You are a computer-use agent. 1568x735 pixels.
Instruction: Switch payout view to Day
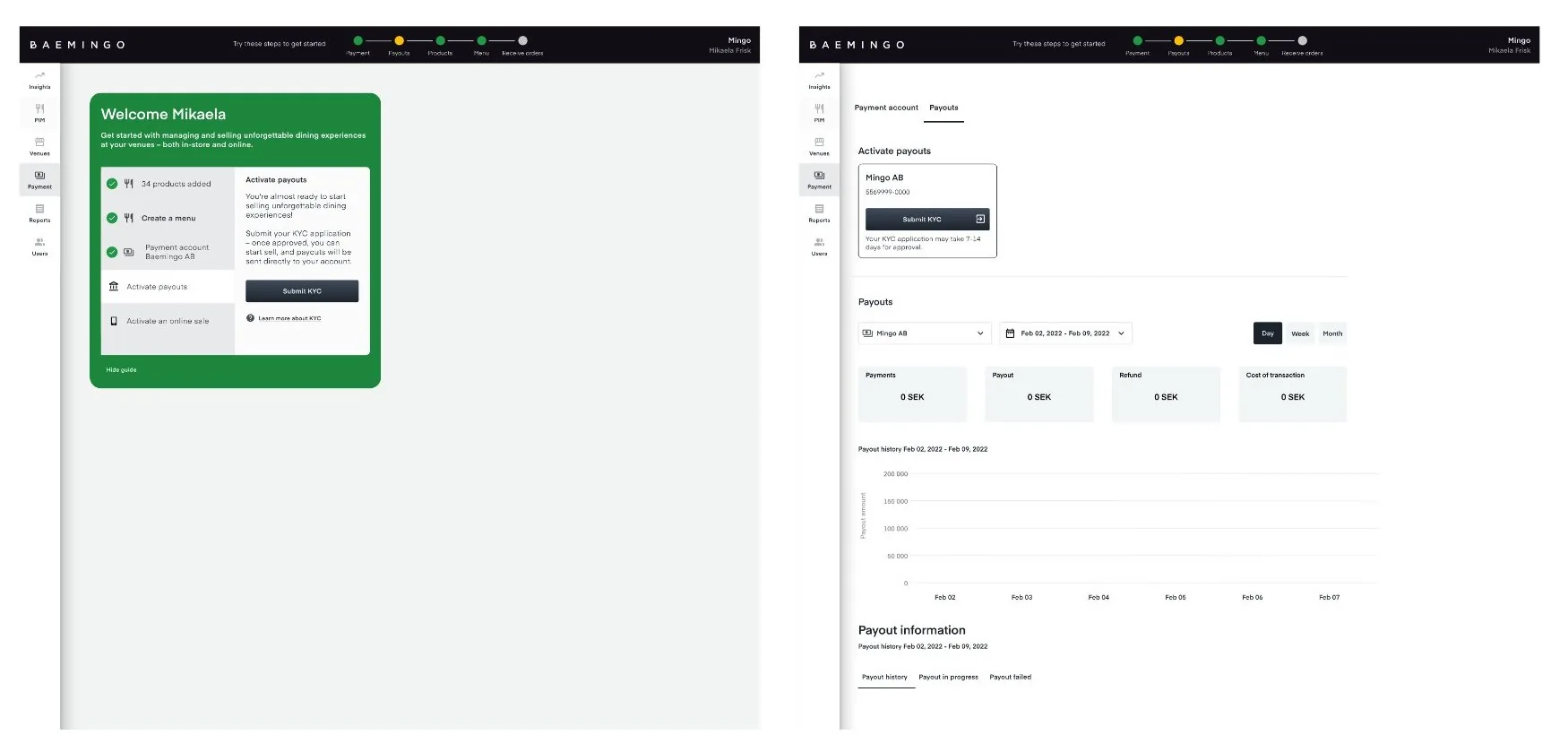[x=1267, y=333]
